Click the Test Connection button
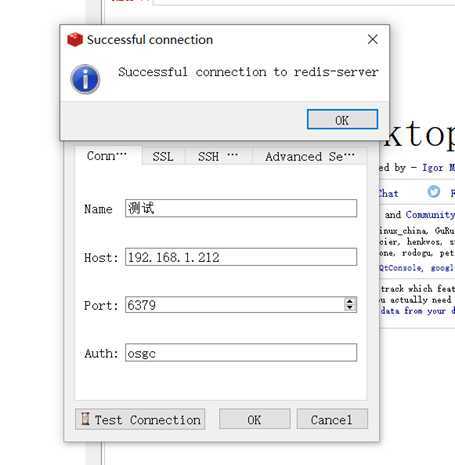455x465 pixels. click(x=140, y=419)
